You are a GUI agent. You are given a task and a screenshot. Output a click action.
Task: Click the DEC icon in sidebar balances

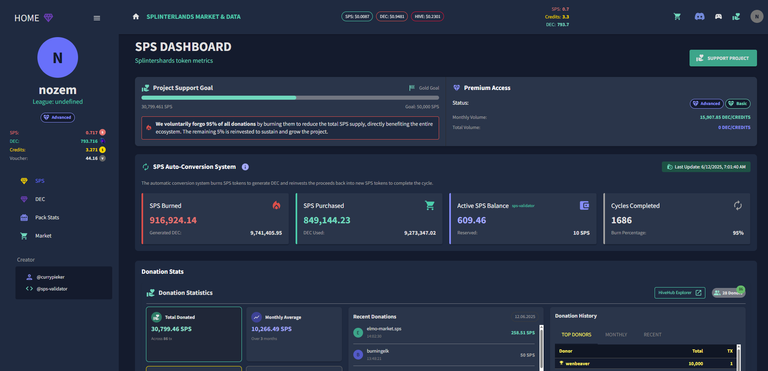coord(102,141)
